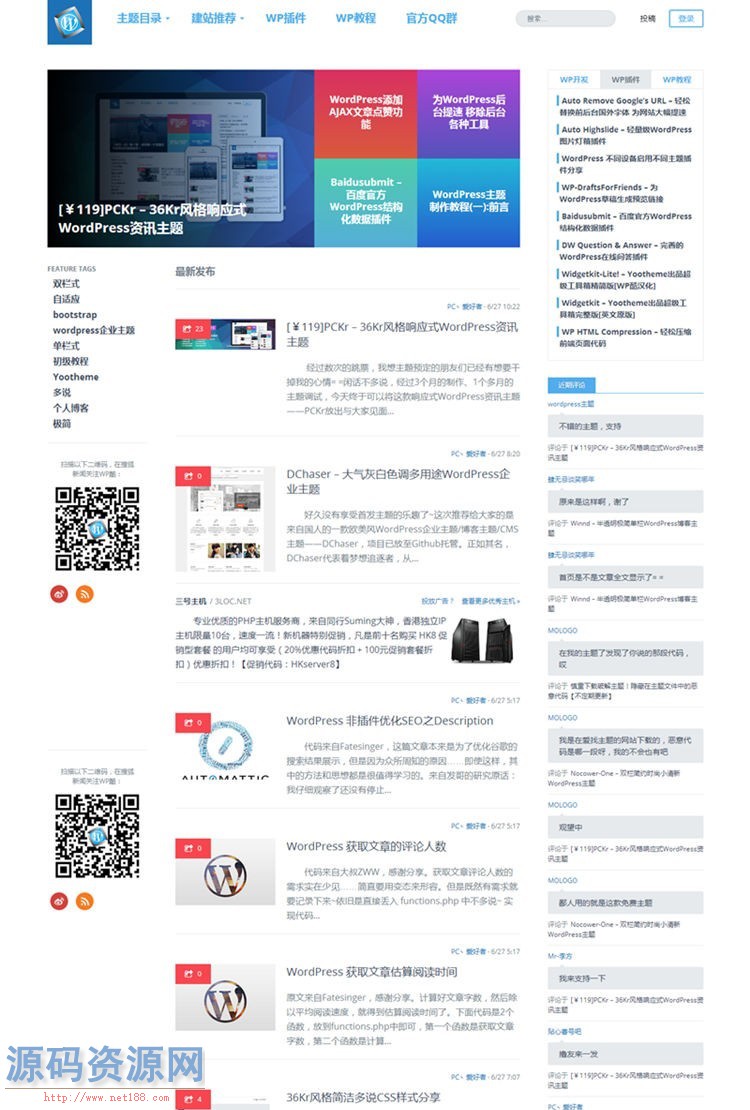Open the PCKr 36Kr风格响应式 article title
750x1110 pixels.
(402, 334)
